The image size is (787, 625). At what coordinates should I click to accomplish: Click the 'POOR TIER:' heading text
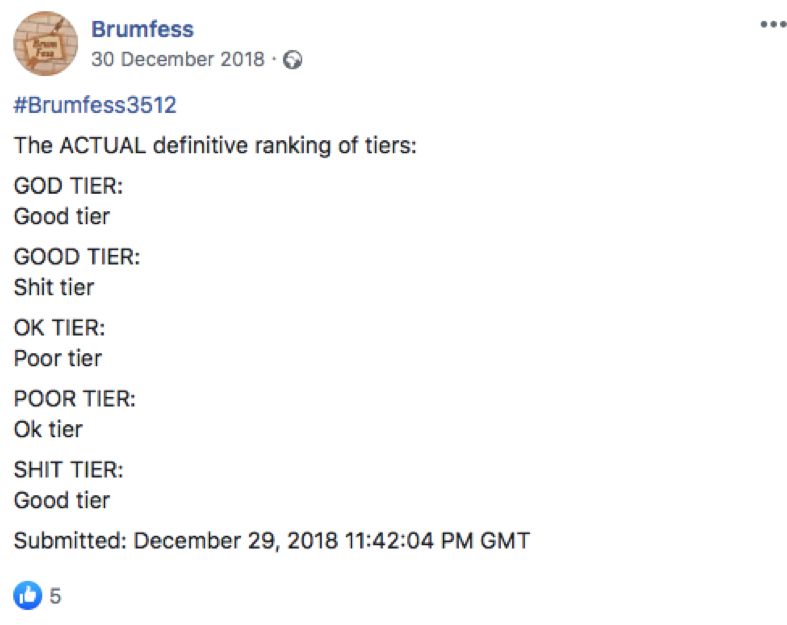(74, 399)
